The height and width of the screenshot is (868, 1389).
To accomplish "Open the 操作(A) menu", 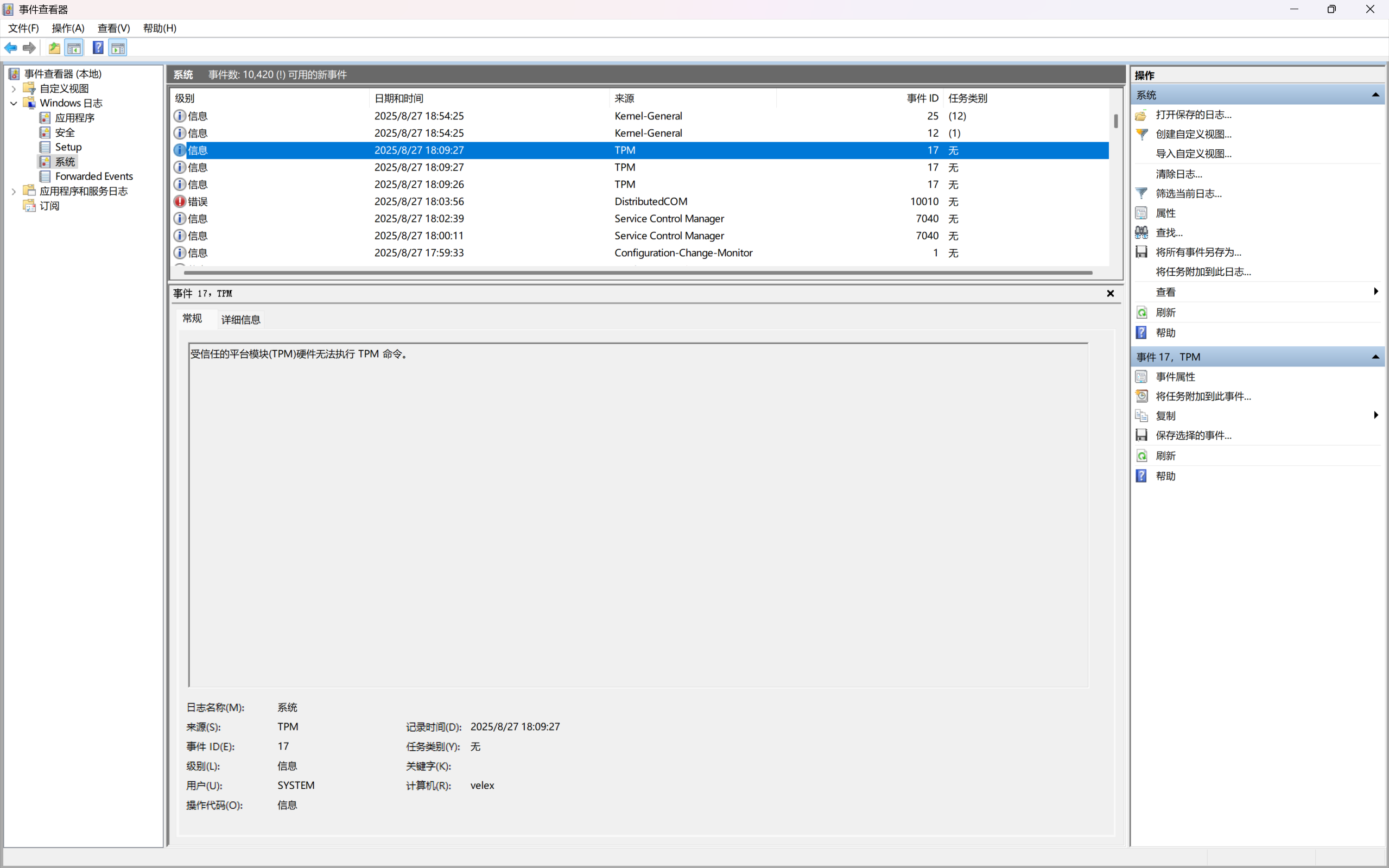I will [68, 28].
